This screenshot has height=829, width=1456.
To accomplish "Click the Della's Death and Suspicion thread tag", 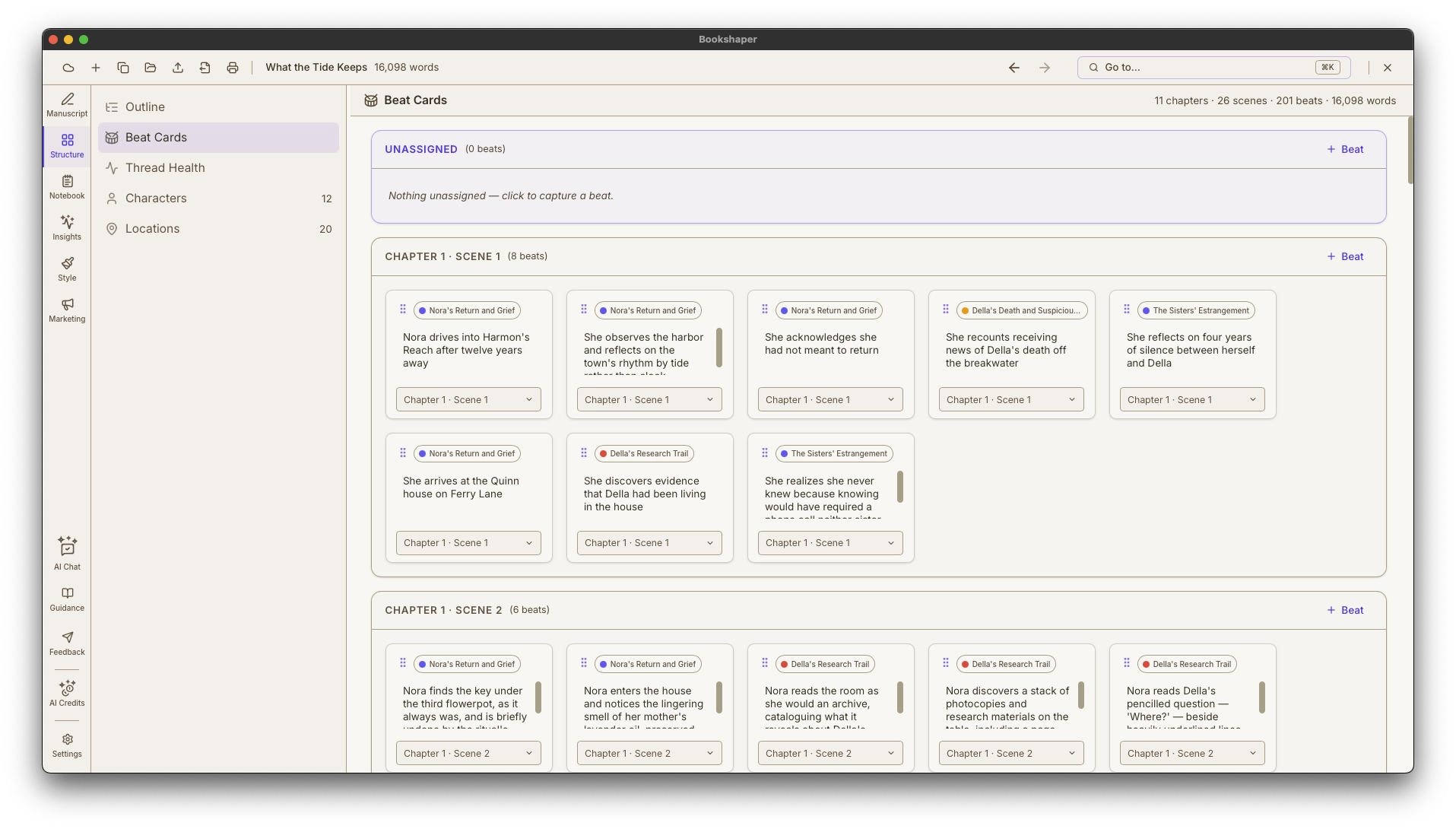I will point(1022,311).
